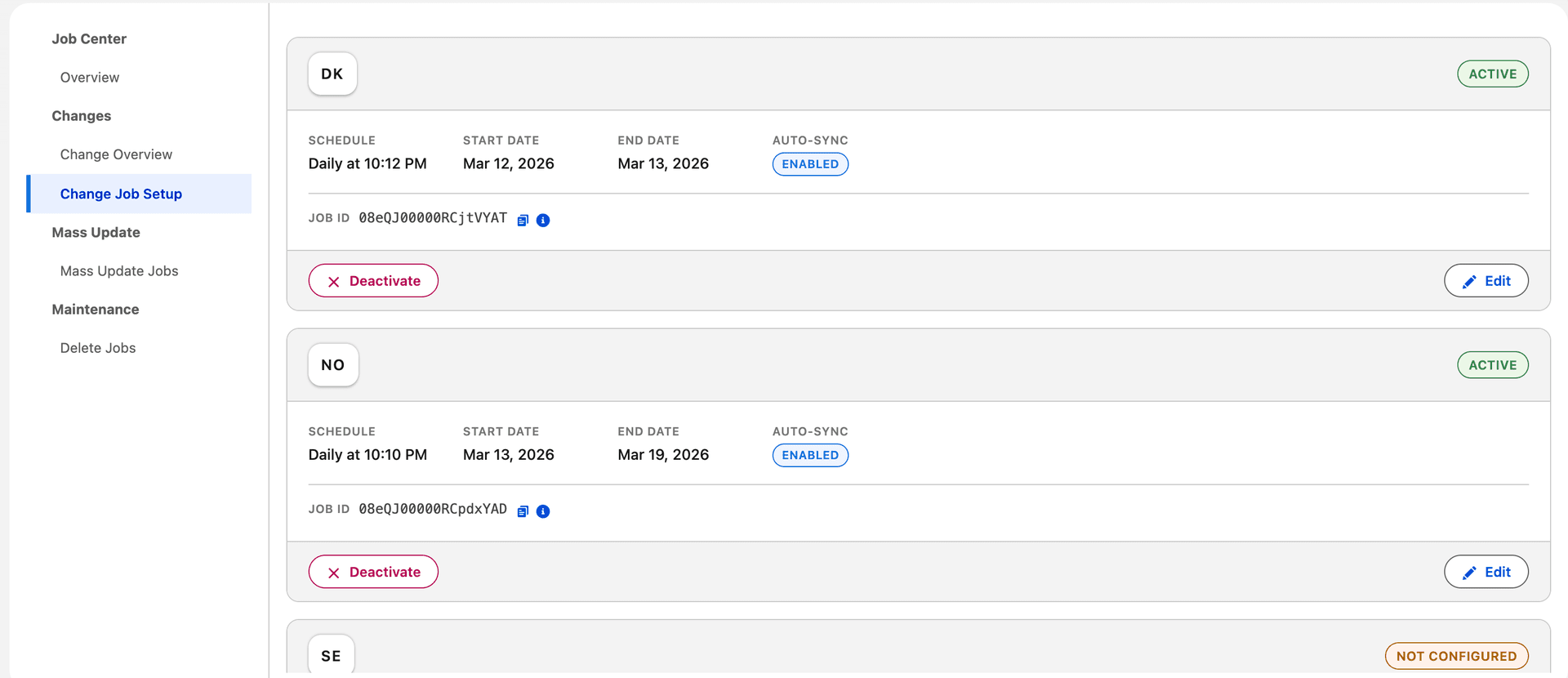This screenshot has width=1568, height=678.
Task: Copy the NO job's Job ID
Action: click(523, 511)
